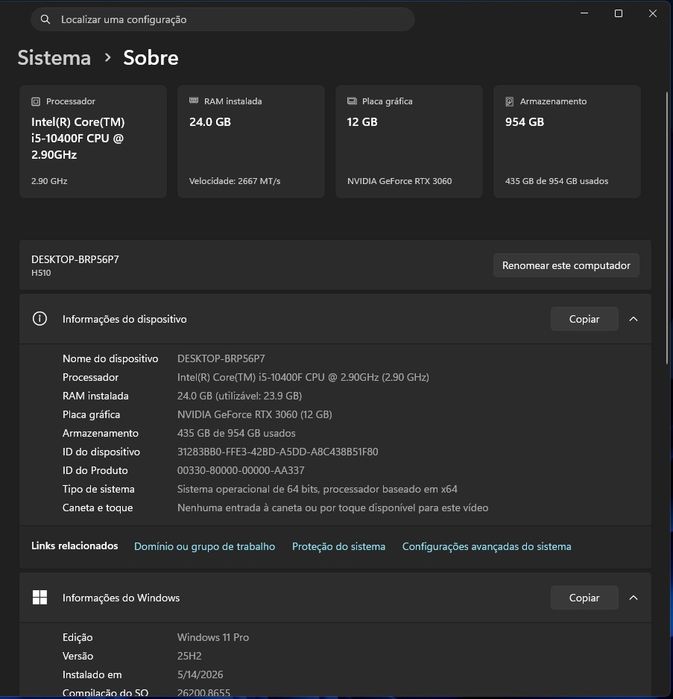Select the 'Windows 11 Pro' edition value
The image size is (673, 699).
click(213, 637)
